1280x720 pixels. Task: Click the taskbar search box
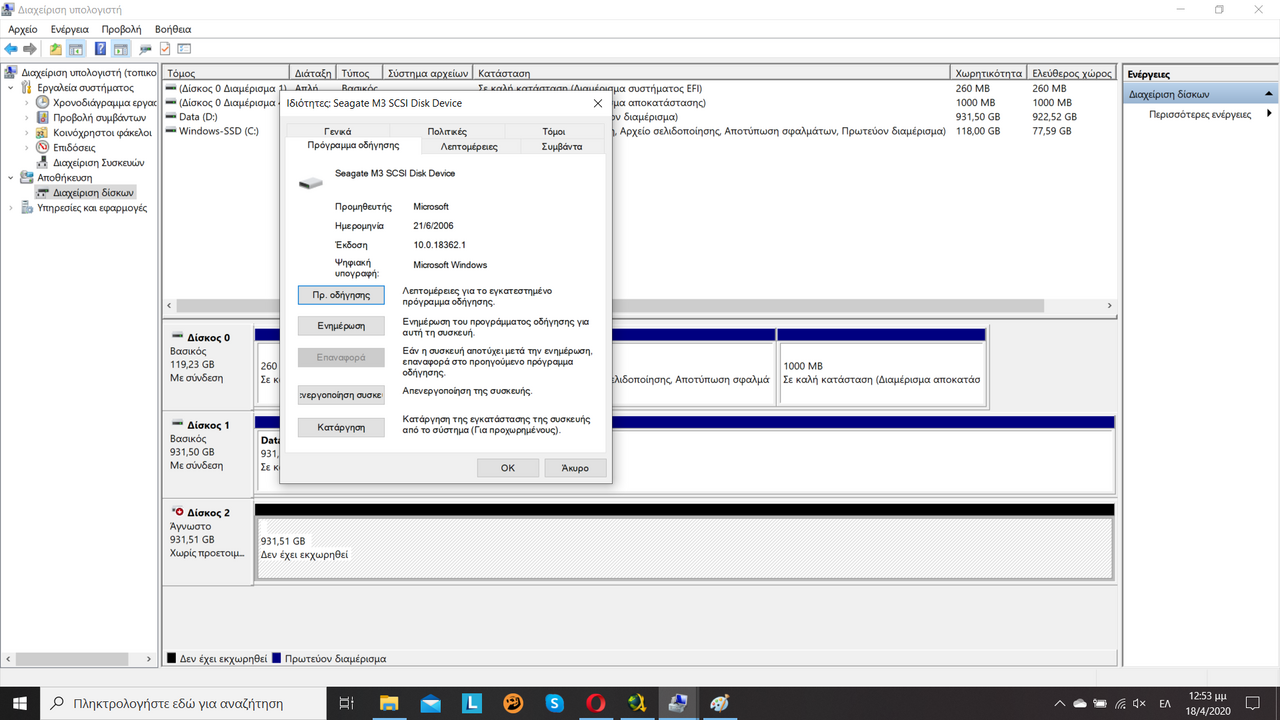point(183,703)
